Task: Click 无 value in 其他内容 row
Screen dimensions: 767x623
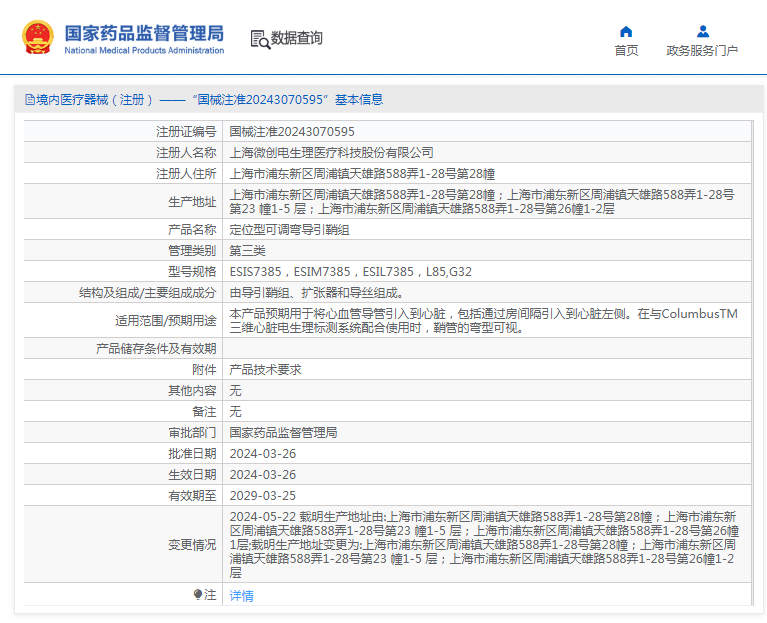Action: (235, 390)
